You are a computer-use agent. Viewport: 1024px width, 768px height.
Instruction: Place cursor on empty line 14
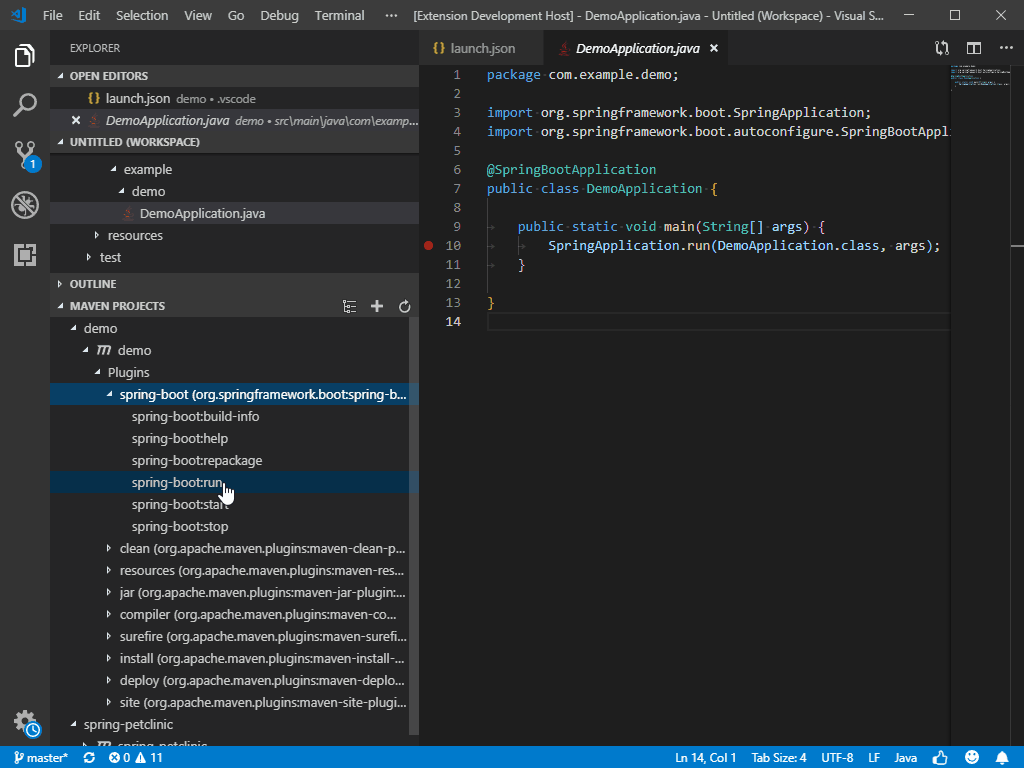[x=718, y=321]
